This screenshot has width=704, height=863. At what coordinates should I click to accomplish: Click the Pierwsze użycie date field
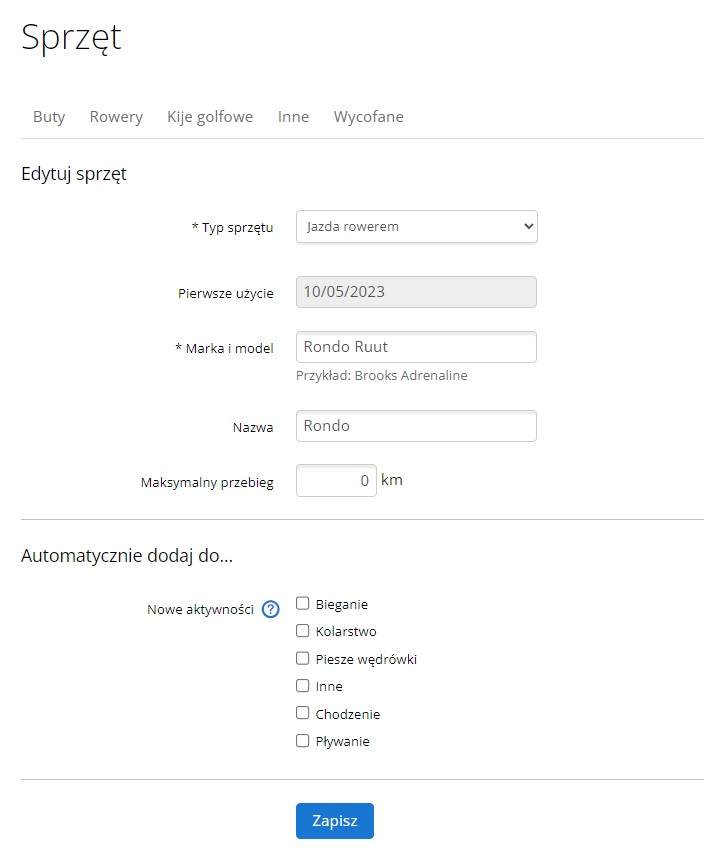[416, 292]
